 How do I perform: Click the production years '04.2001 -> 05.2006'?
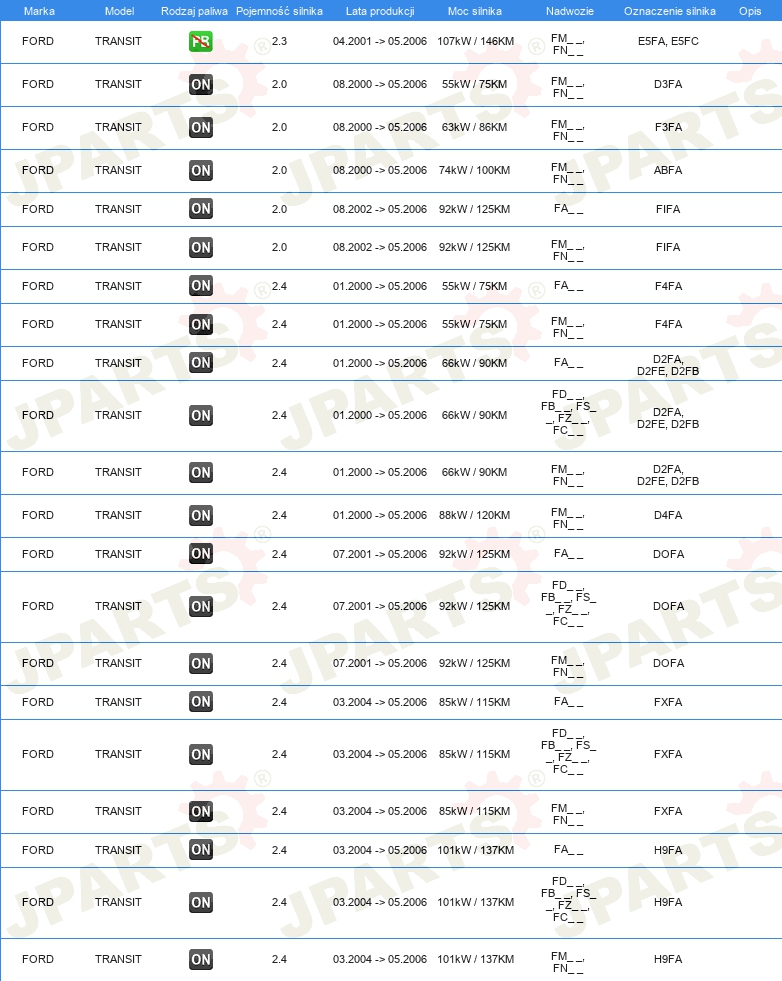click(x=380, y=41)
